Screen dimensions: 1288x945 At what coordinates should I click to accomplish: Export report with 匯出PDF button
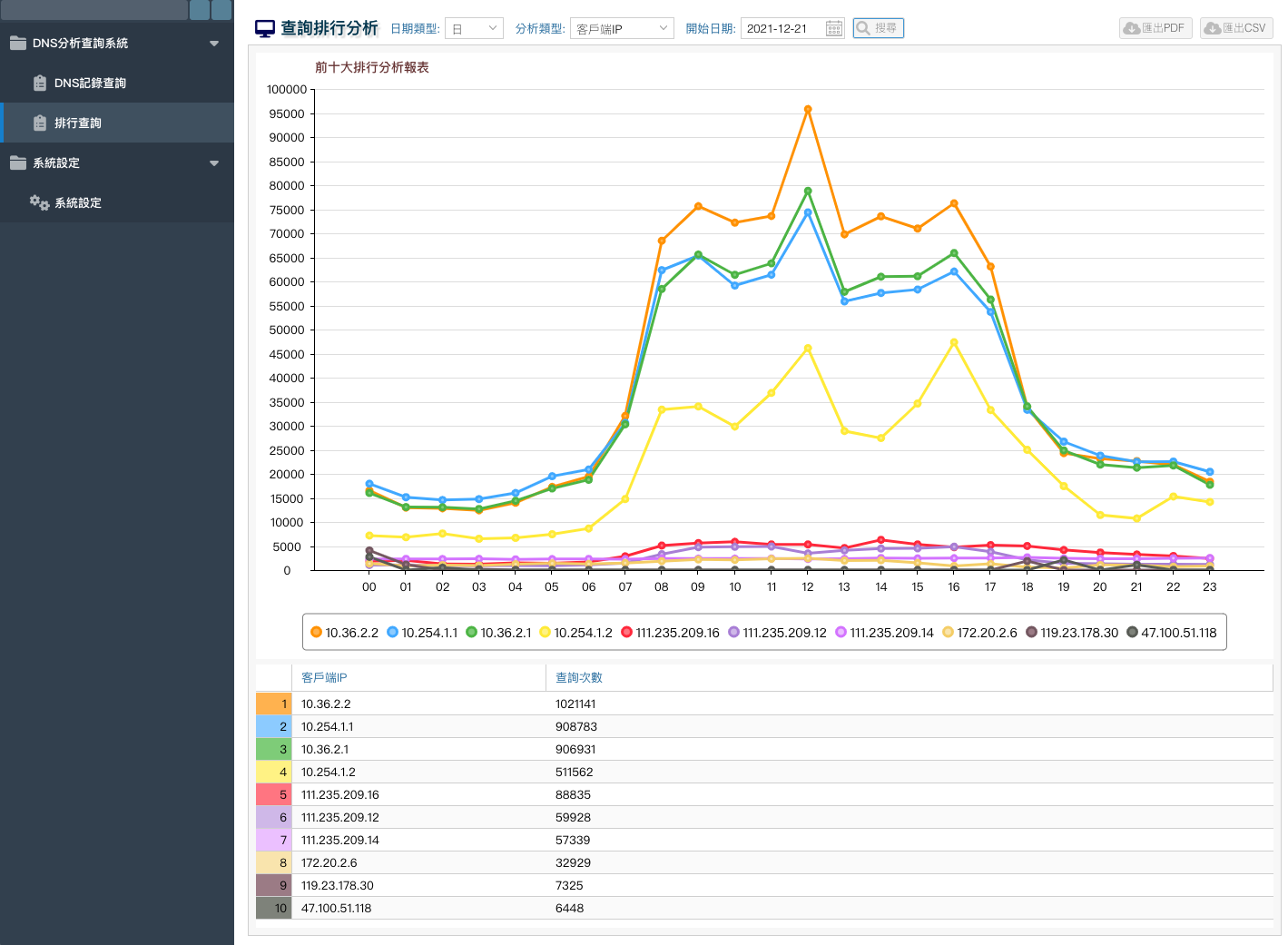1155,28
